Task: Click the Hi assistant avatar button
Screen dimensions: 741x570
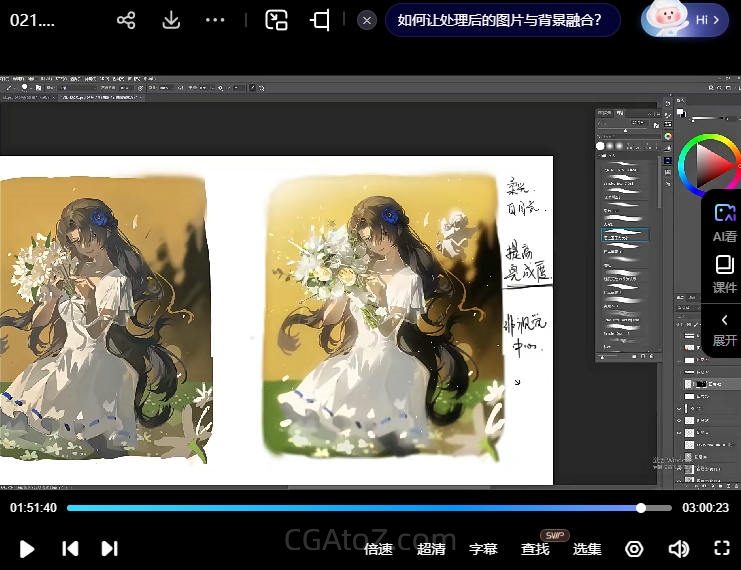Action: pyautogui.click(x=685, y=20)
